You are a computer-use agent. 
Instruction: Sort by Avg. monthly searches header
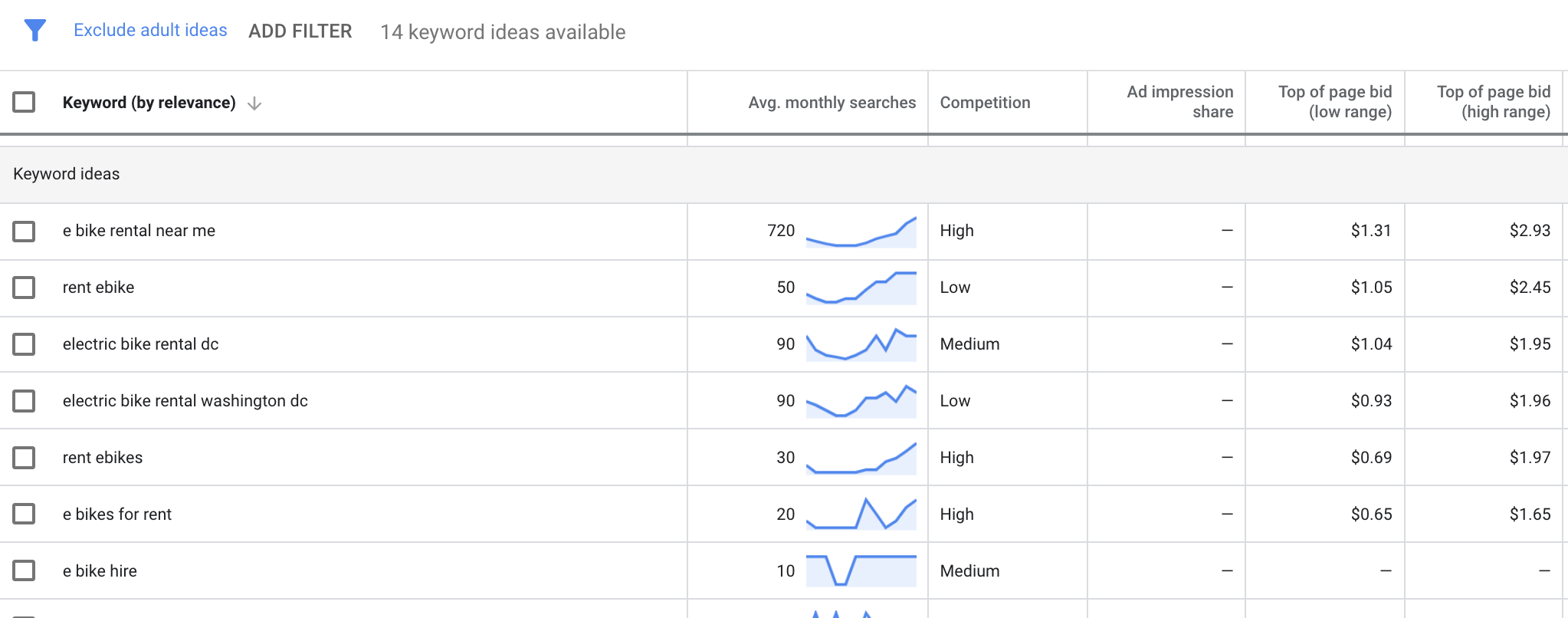pyautogui.click(x=832, y=103)
